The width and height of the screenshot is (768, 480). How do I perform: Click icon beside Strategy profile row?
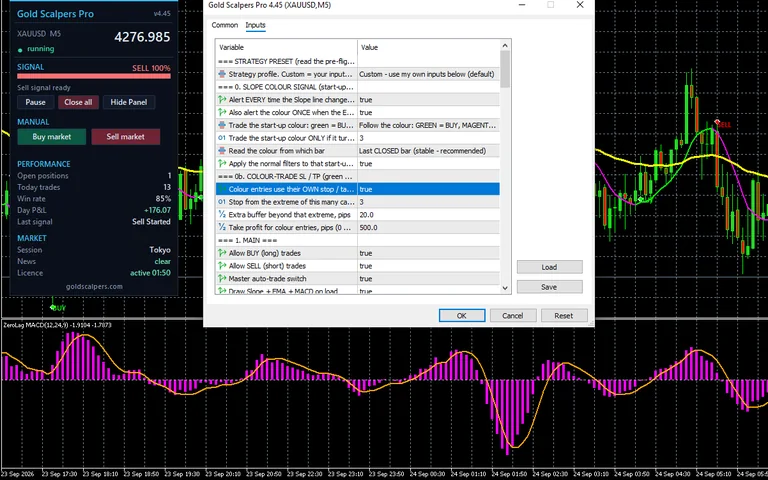[222, 74]
